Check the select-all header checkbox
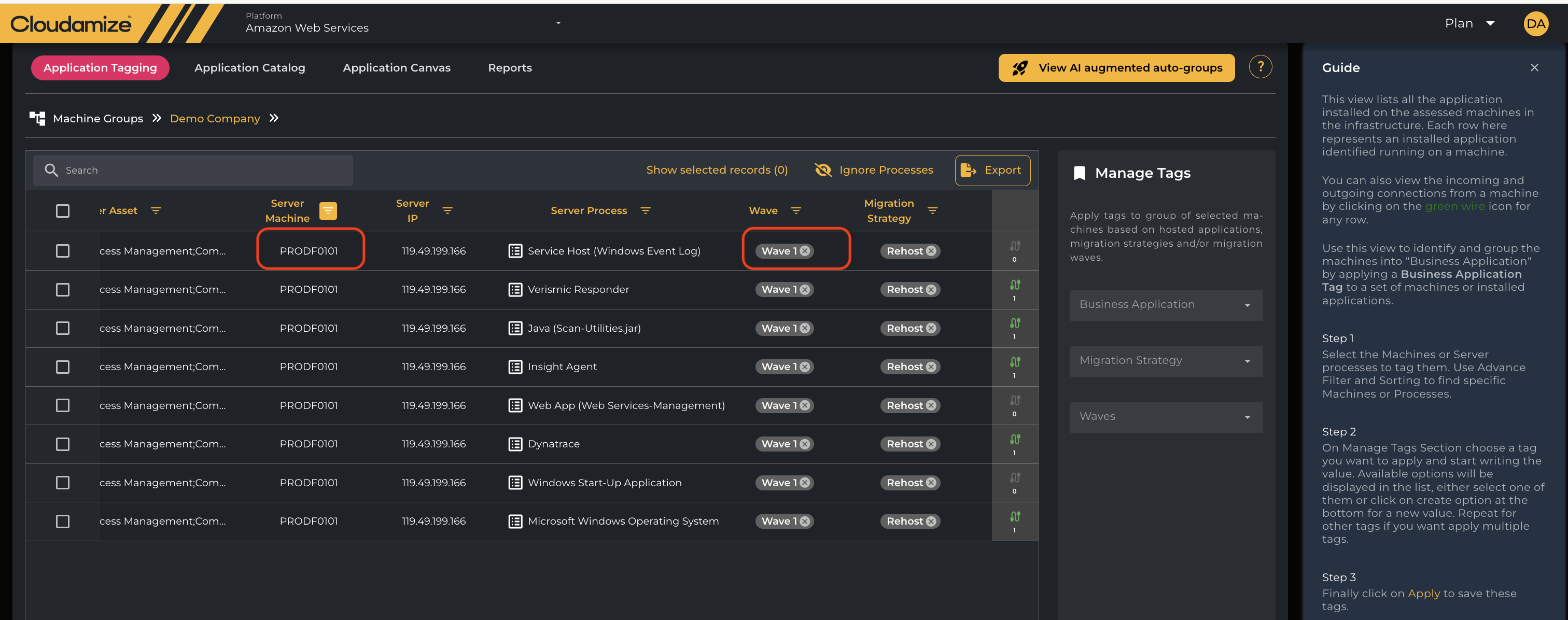1568x620 pixels. [63, 210]
